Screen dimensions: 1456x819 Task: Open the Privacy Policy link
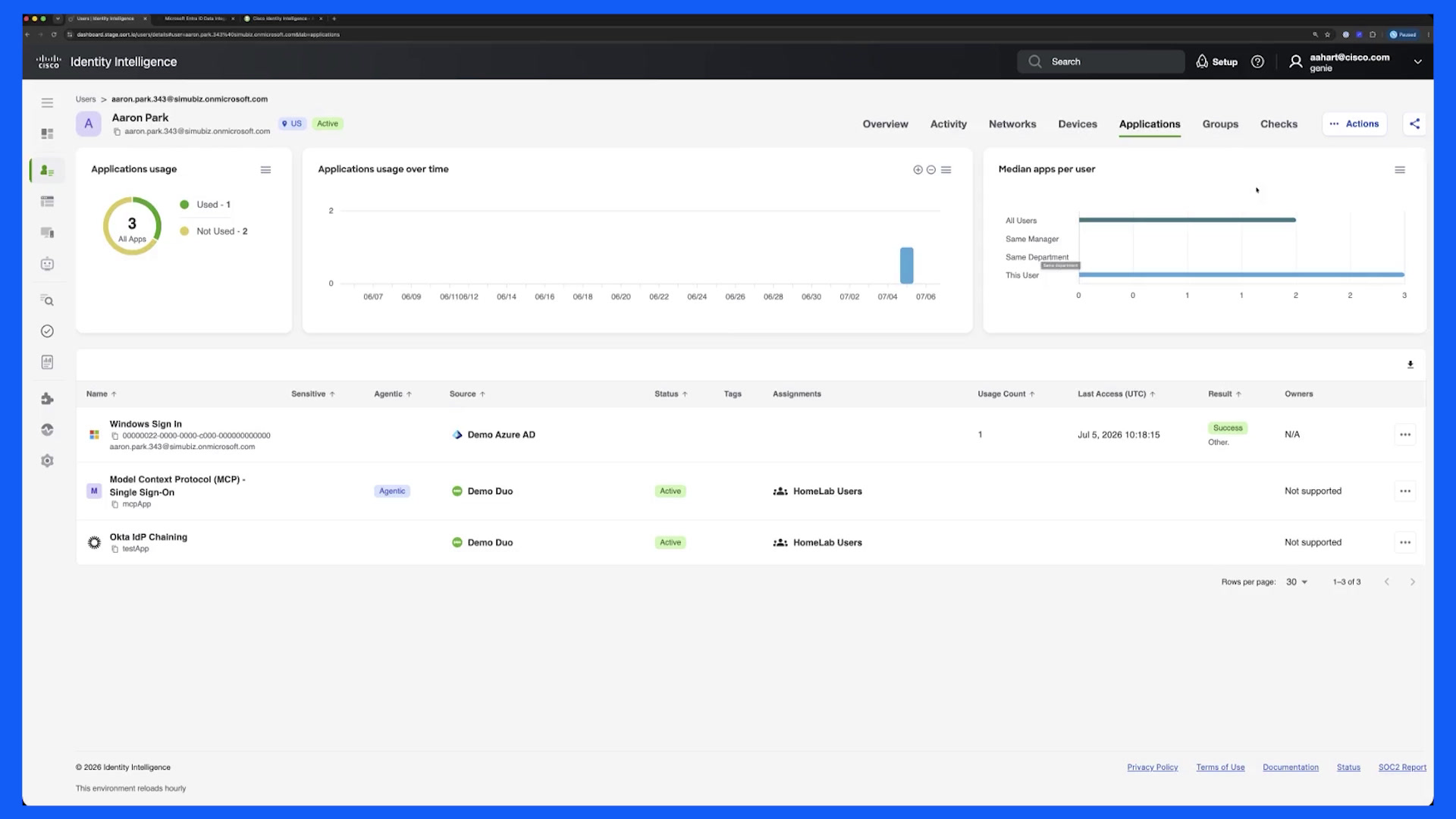(1152, 767)
